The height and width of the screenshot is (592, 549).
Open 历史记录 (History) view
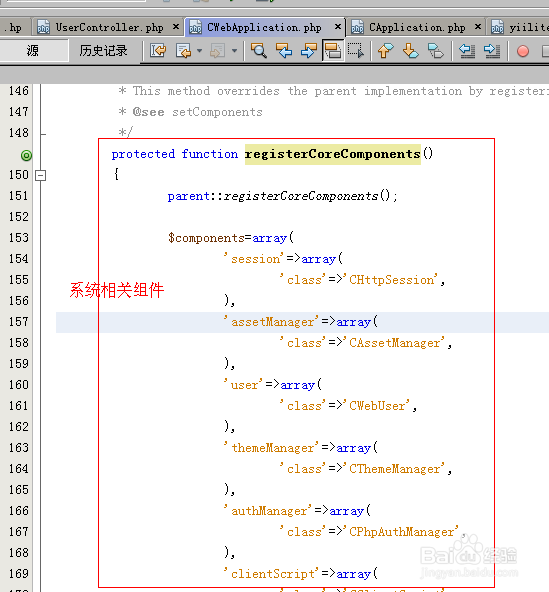click(103, 51)
